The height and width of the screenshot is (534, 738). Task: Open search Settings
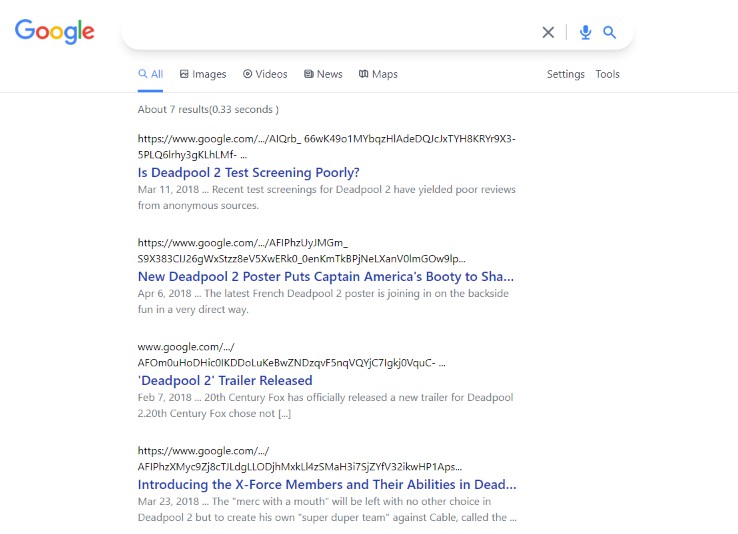click(x=565, y=74)
